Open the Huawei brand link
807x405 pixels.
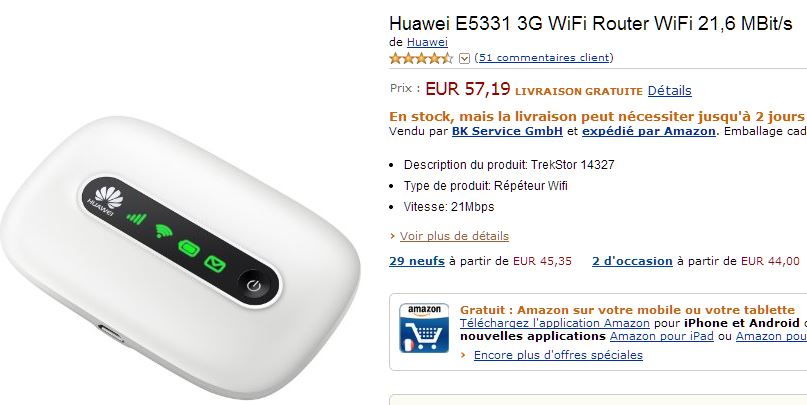tap(427, 42)
